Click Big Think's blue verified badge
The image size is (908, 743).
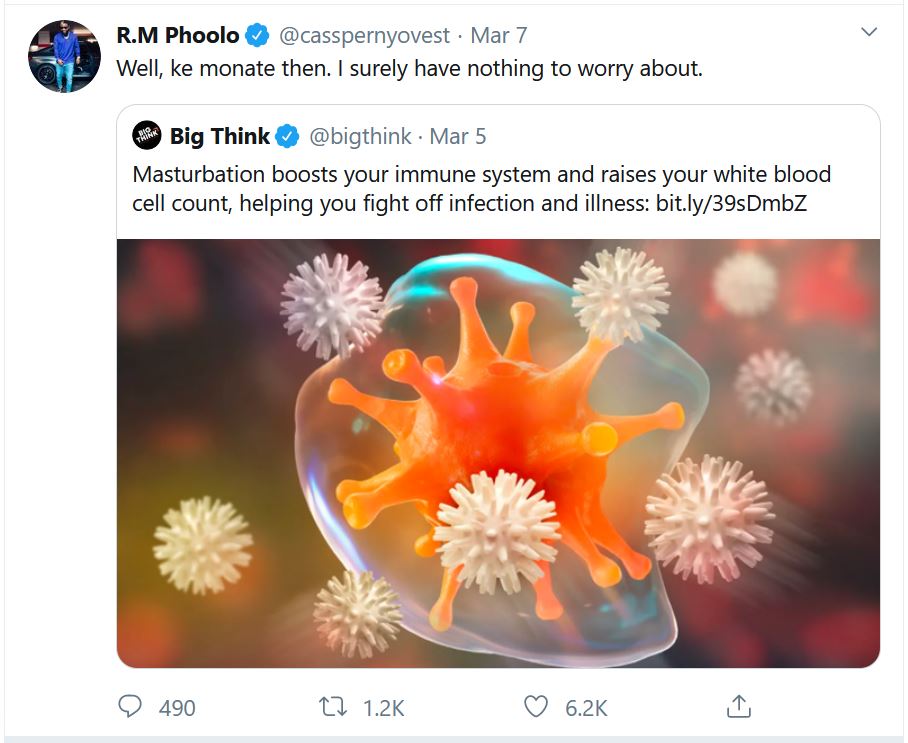287,137
